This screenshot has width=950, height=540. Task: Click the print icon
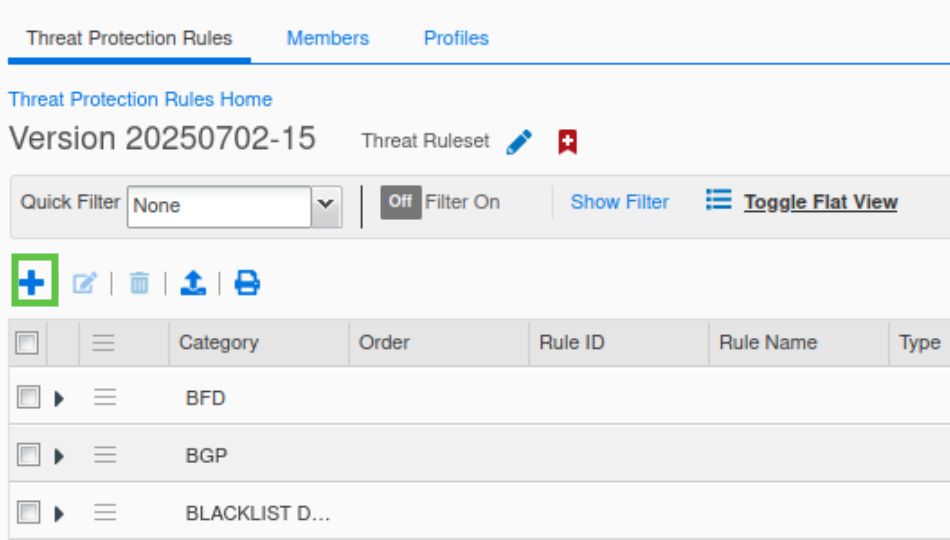point(247,284)
